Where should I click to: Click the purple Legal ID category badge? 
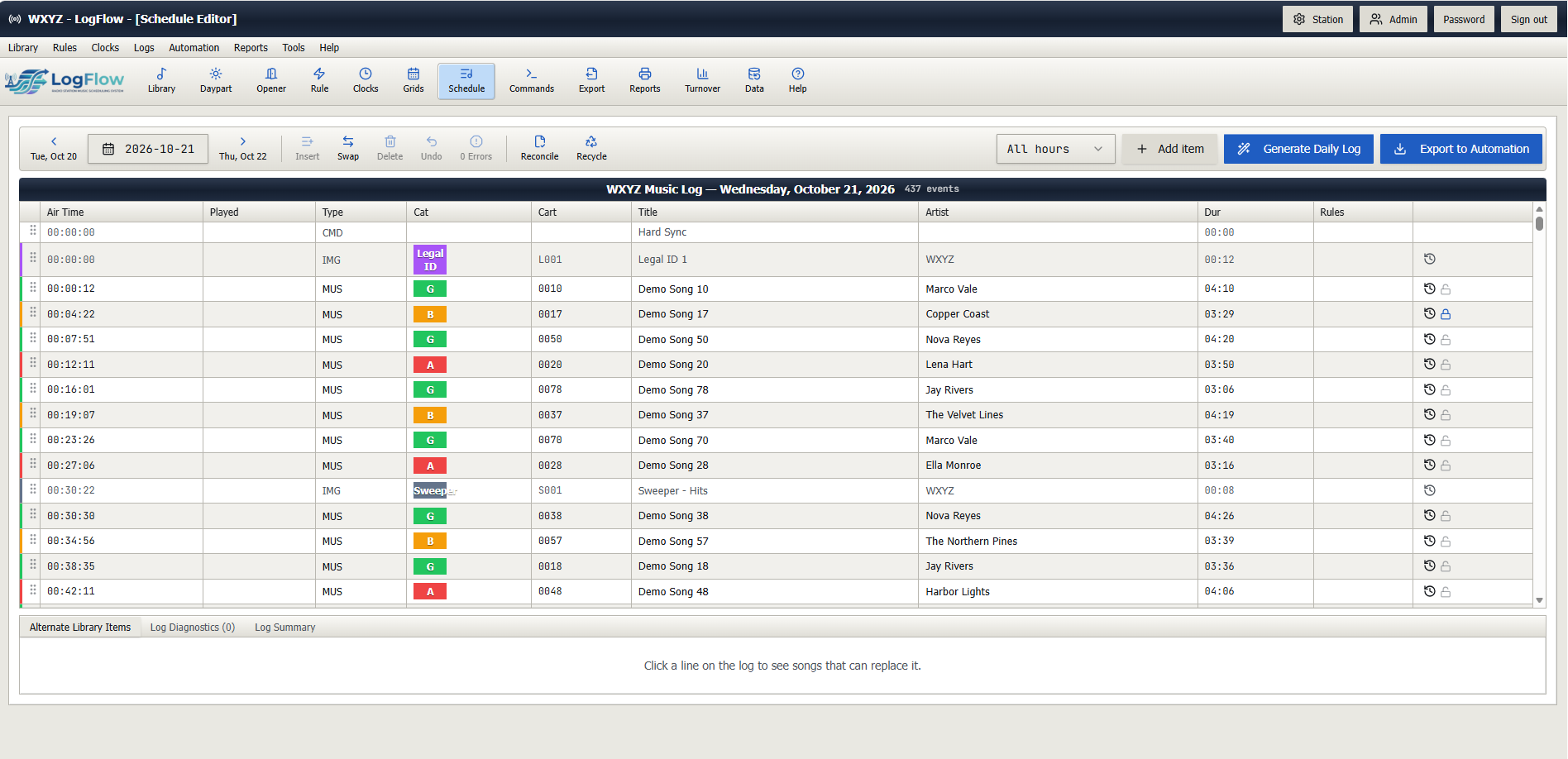point(430,260)
